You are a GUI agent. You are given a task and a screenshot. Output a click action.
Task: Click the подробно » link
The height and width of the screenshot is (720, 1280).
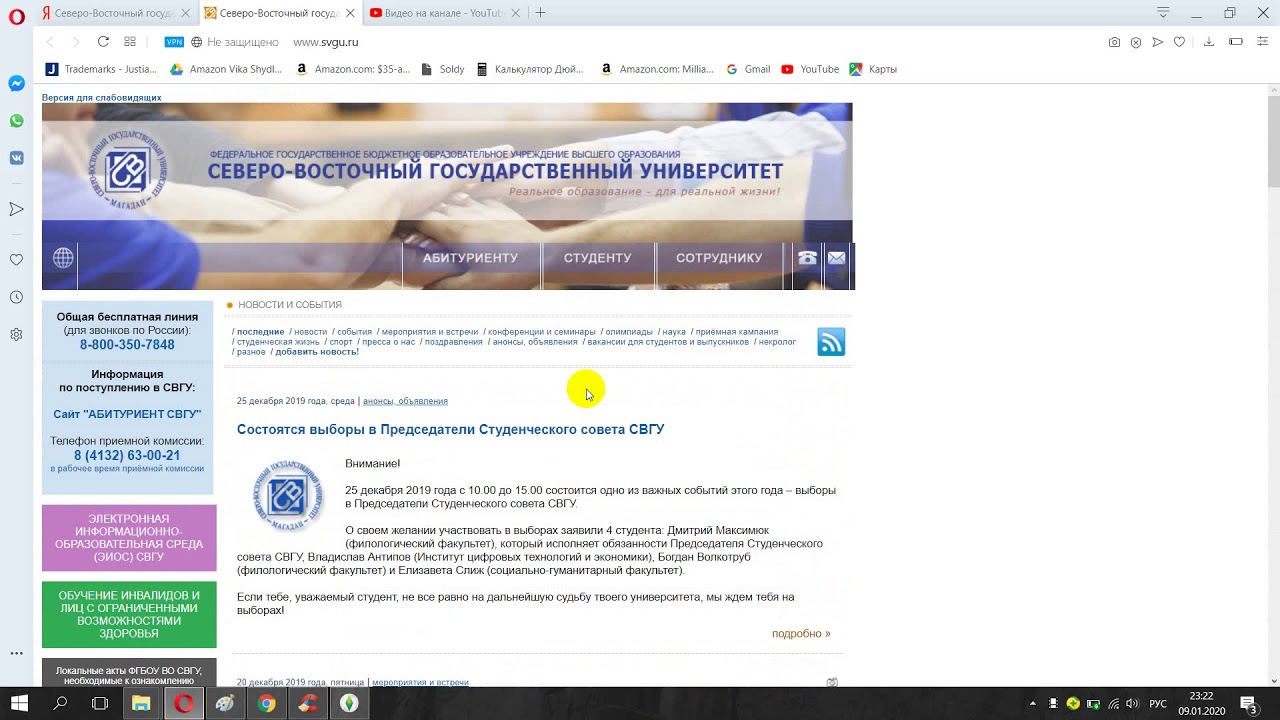(801, 634)
